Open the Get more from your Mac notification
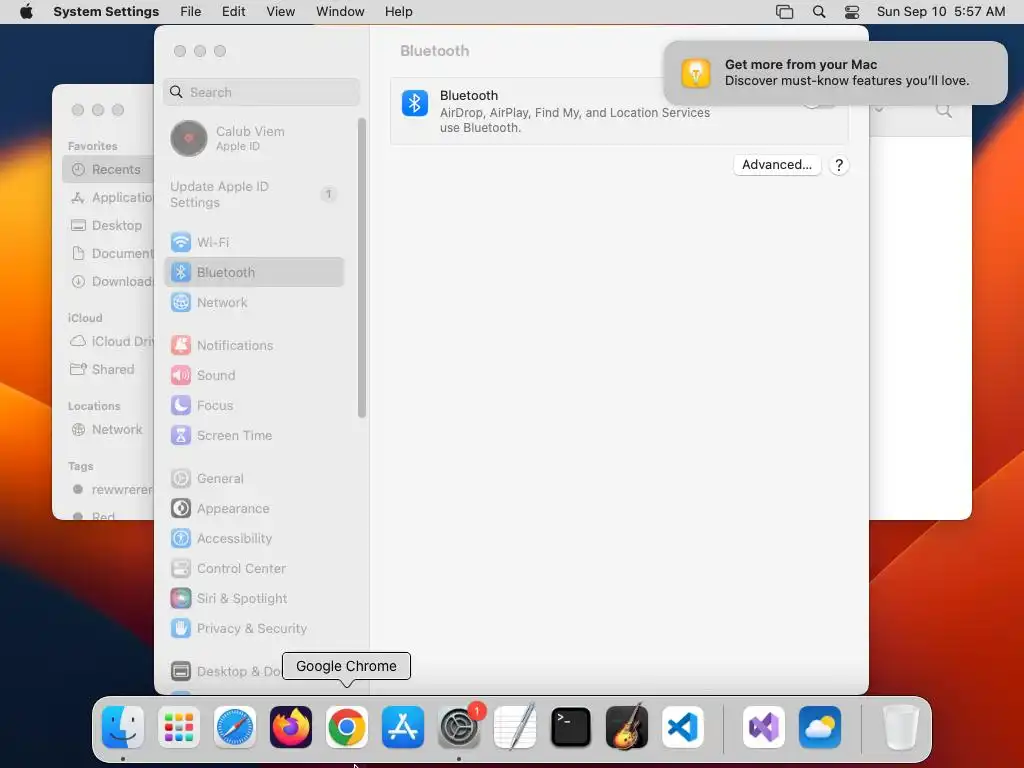Viewport: 1024px width, 768px height. click(835, 73)
